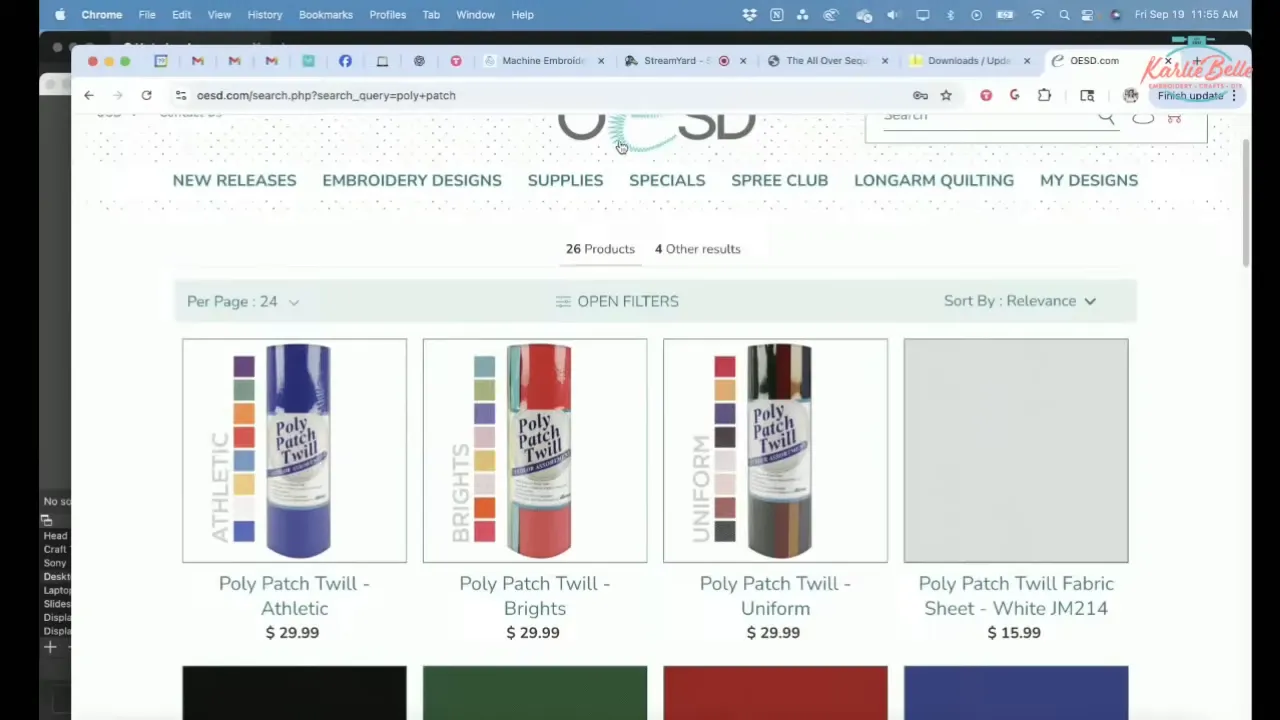1280x720 pixels.
Task: Click the search magnifier icon on OESD site
Action: click(1106, 117)
